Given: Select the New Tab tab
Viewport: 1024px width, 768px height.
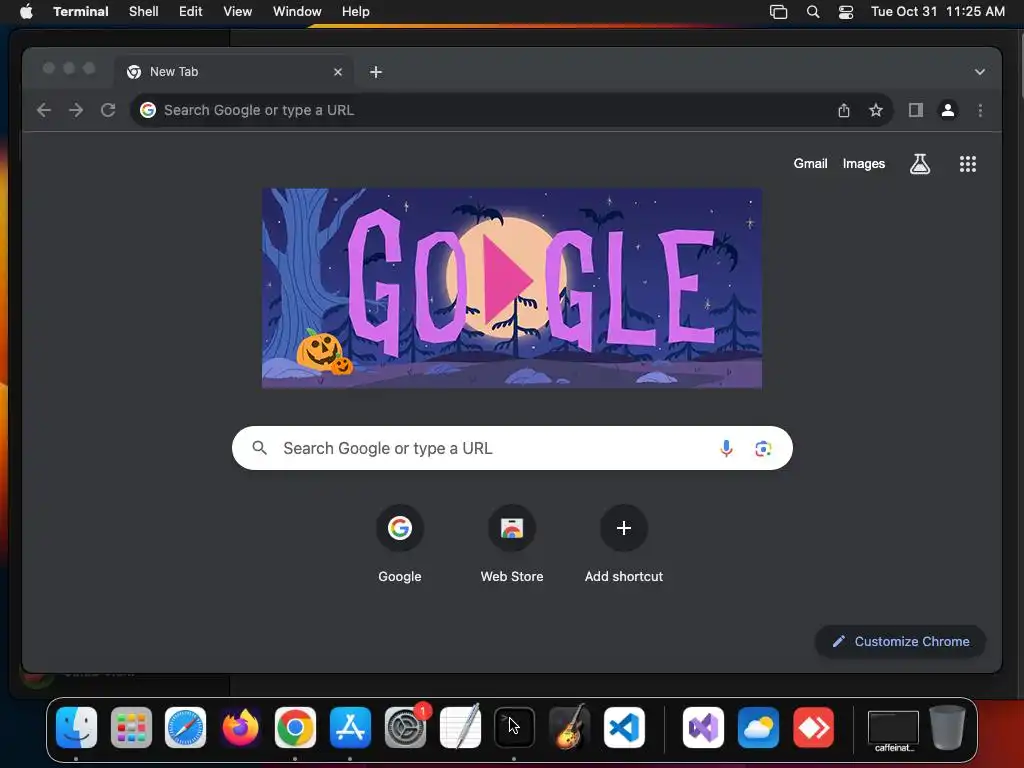Looking at the screenshot, I should (x=234, y=72).
